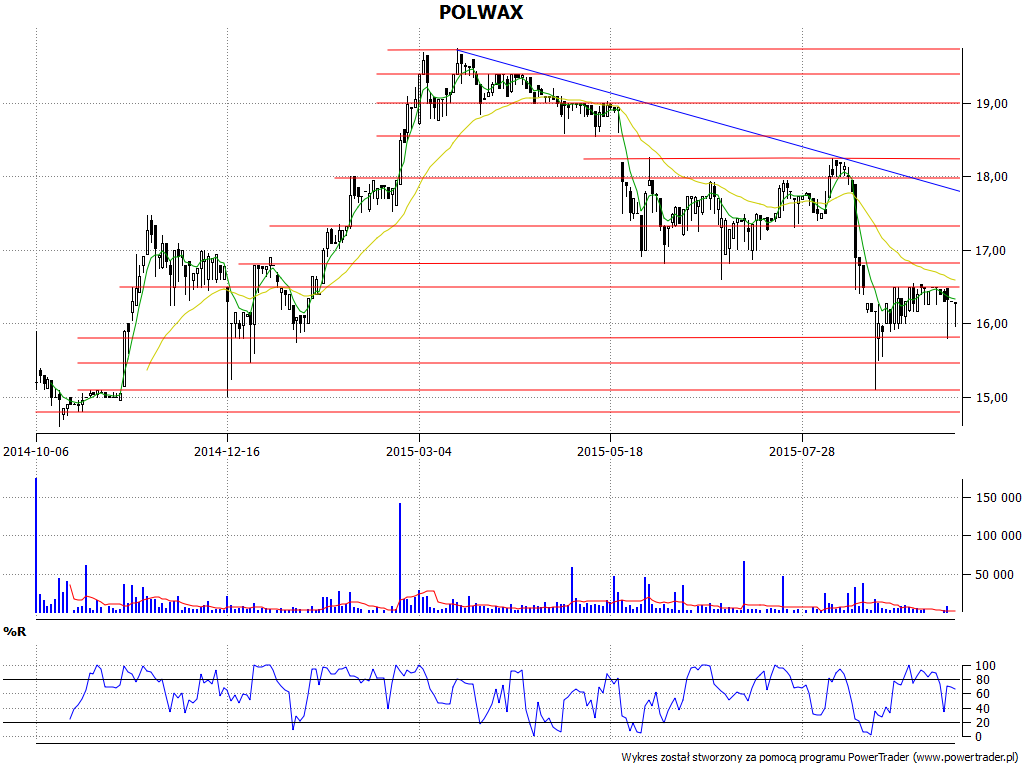Screen dimensions: 1024x768
Task: Click the 100 level on %R axis
Action: 985,666
